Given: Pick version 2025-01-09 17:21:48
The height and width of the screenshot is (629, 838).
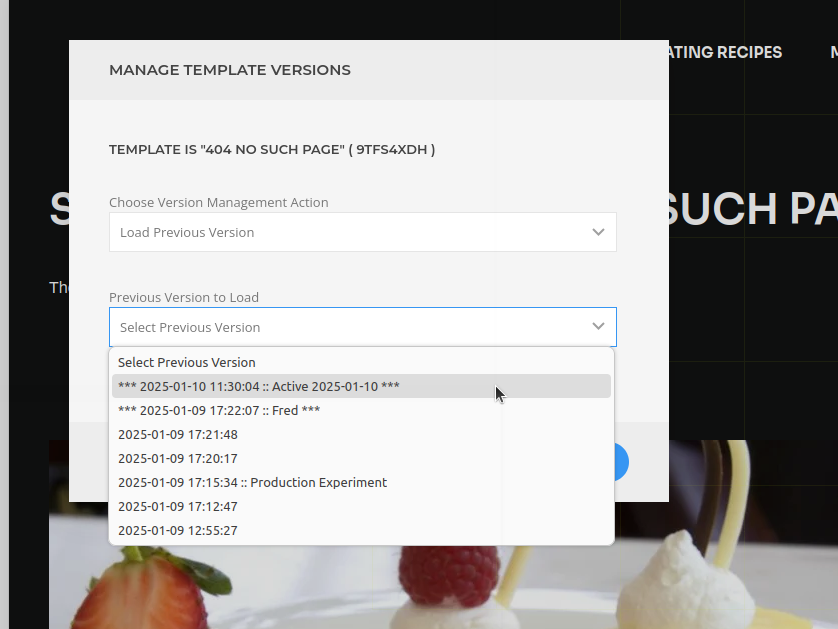Looking at the screenshot, I should [361, 434].
